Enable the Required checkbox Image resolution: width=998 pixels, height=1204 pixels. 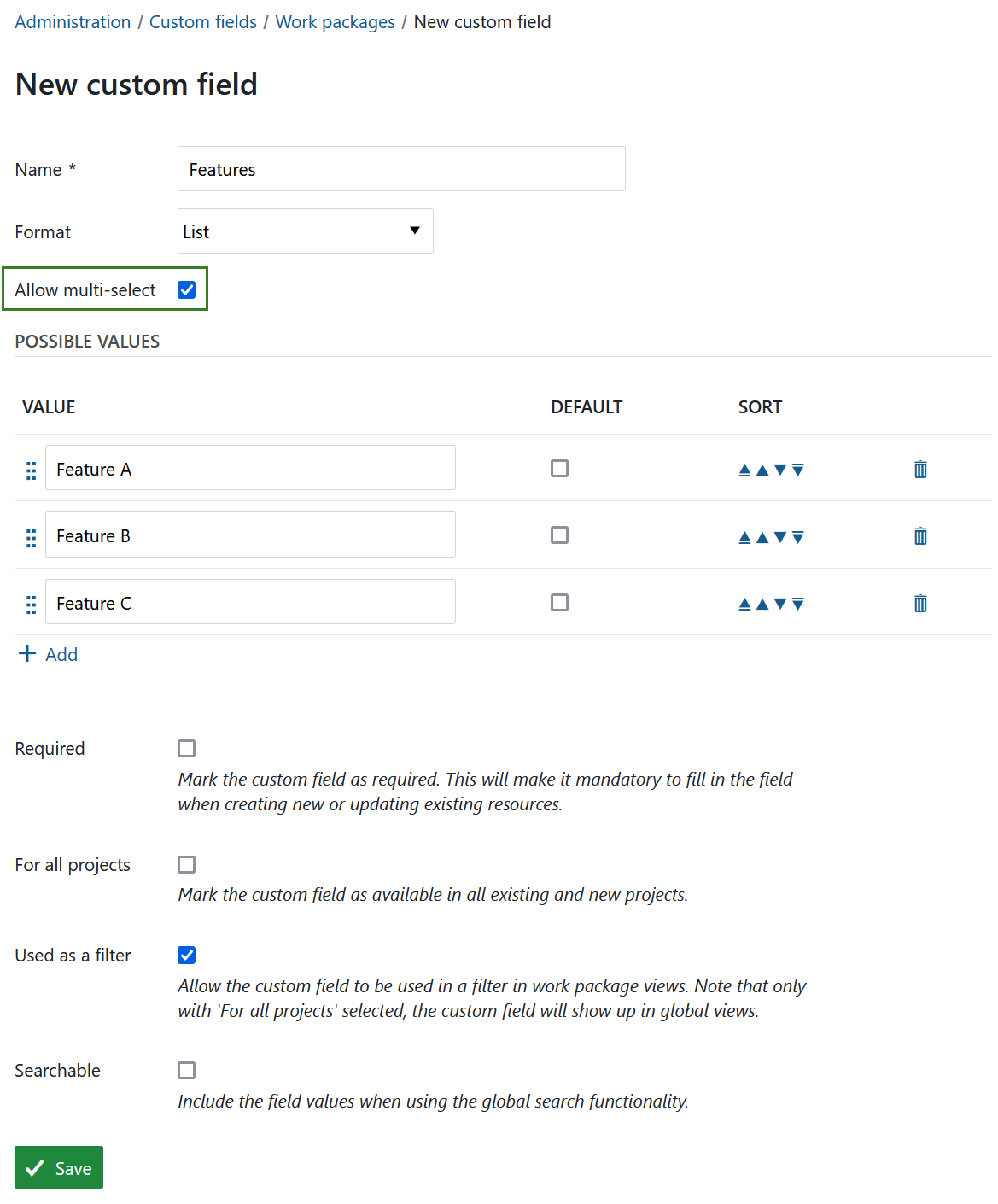tap(187, 749)
